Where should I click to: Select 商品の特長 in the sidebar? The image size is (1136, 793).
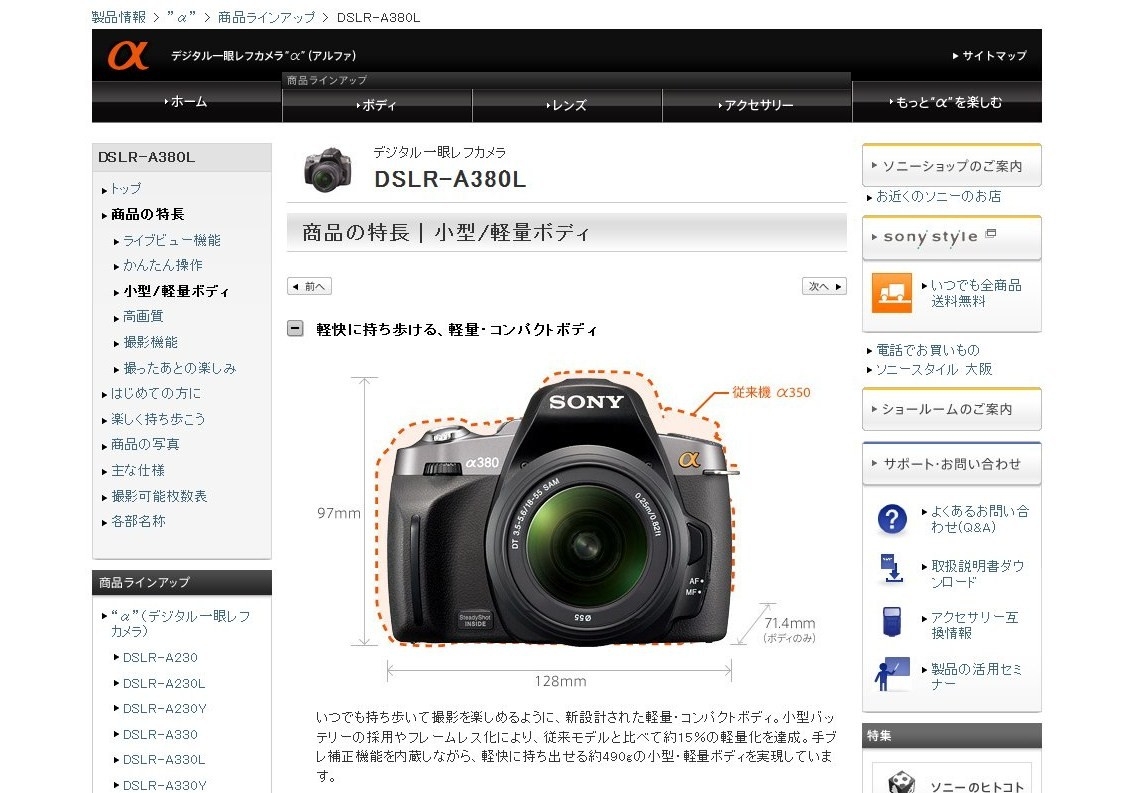[x=147, y=214]
